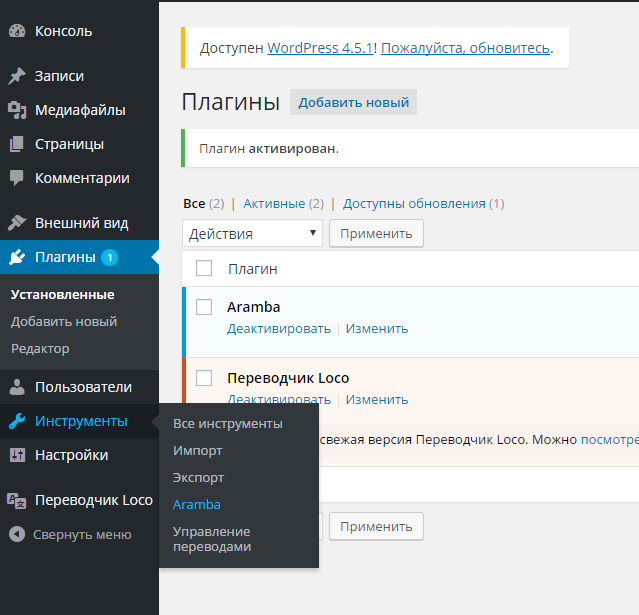Click the Комментарии speech bubble icon
Viewport: 639px width, 615px height.
tap(17, 178)
